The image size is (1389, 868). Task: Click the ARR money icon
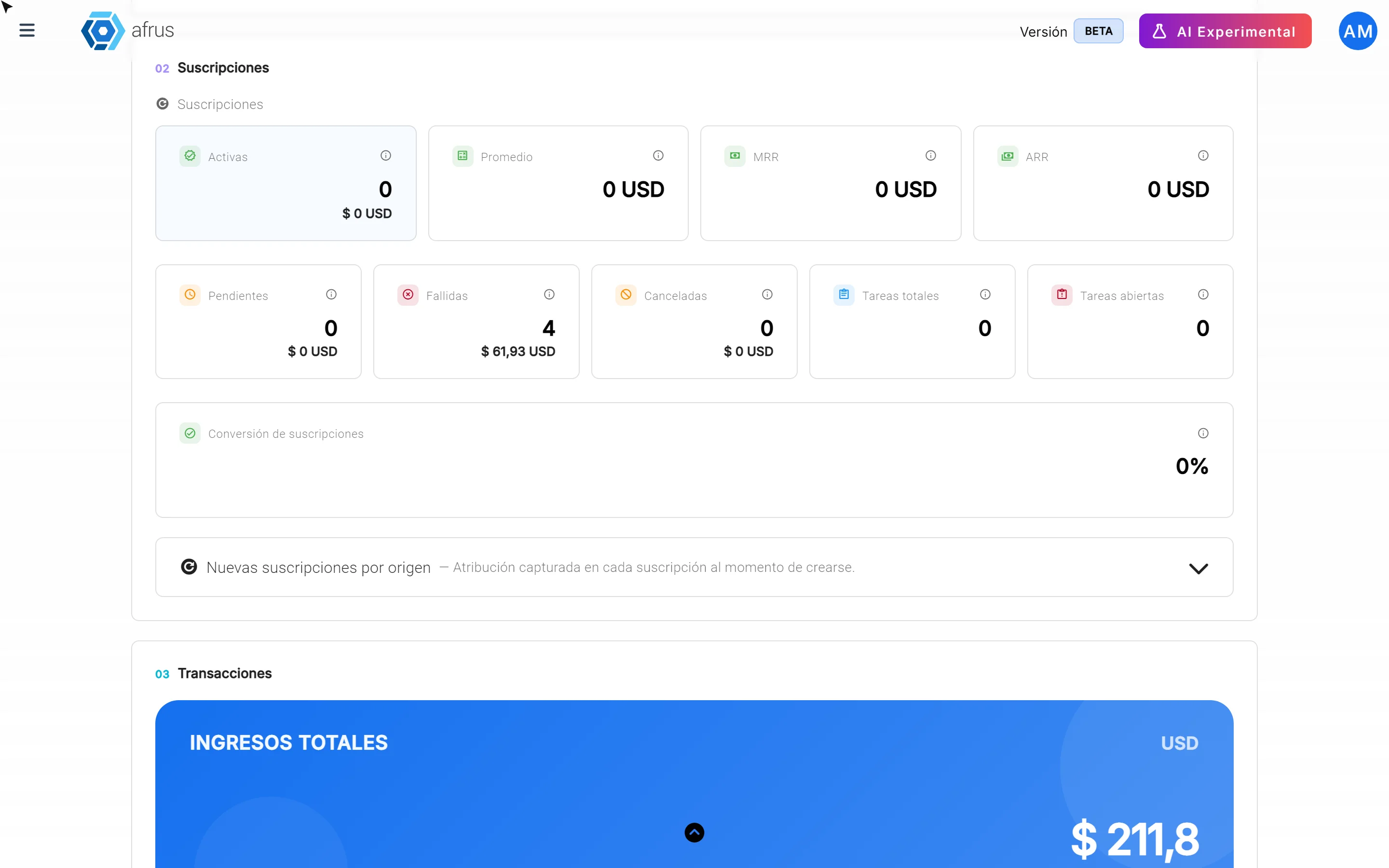tap(1008, 156)
